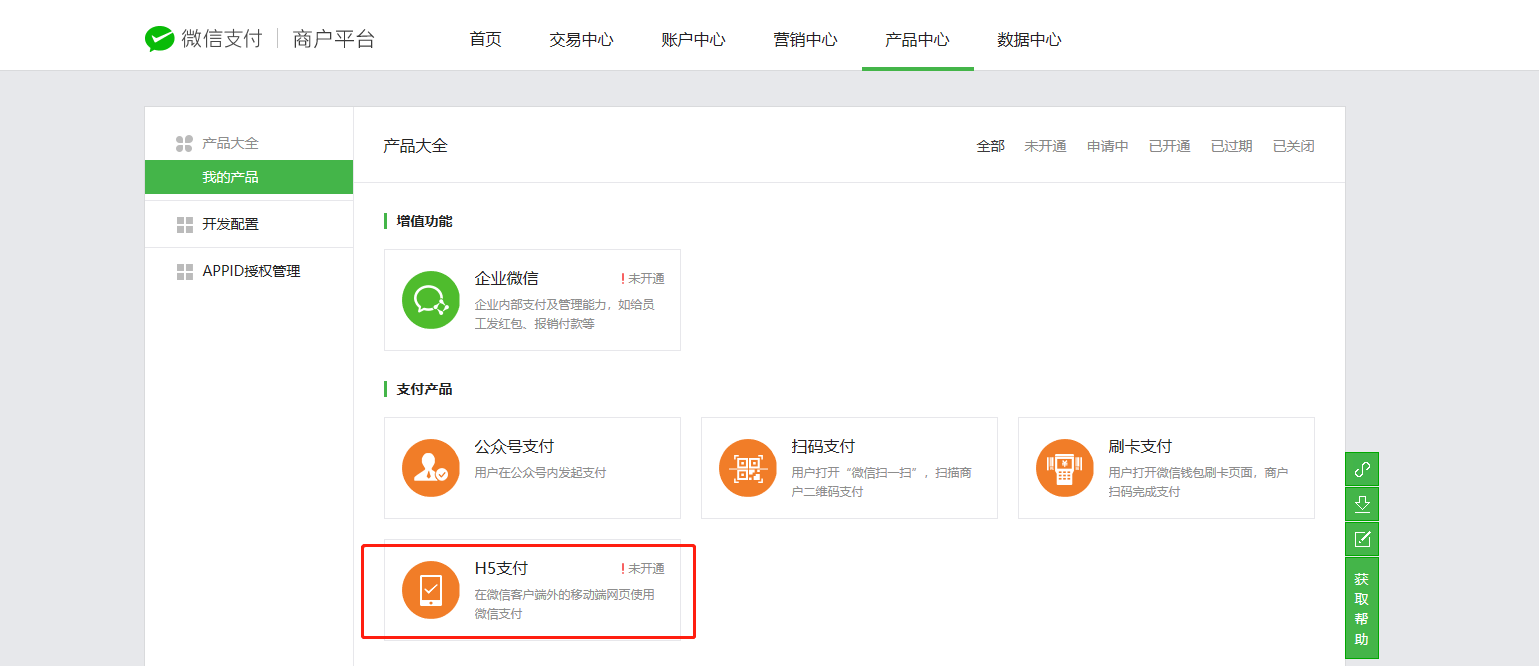Click the 企业微信 green chat icon
Image resolution: width=1539 pixels, height=666 pixels.
coord(431,299)
